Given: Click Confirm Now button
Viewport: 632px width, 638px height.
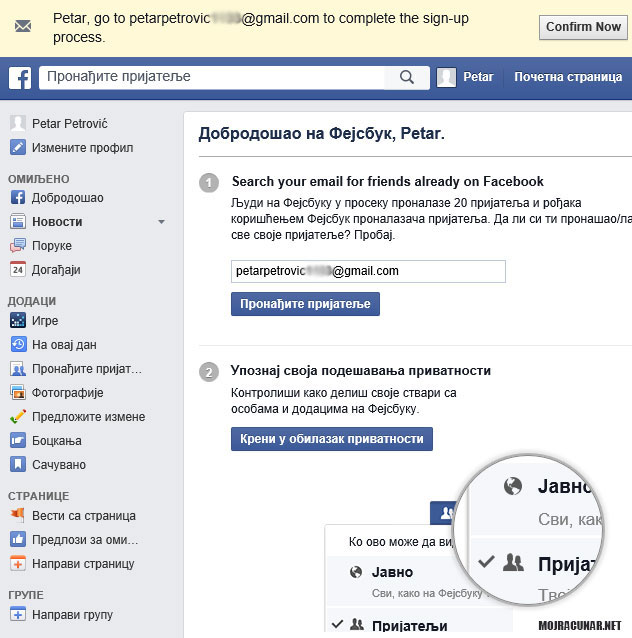Looking at the screenshot, I should (x=583, y=27).
